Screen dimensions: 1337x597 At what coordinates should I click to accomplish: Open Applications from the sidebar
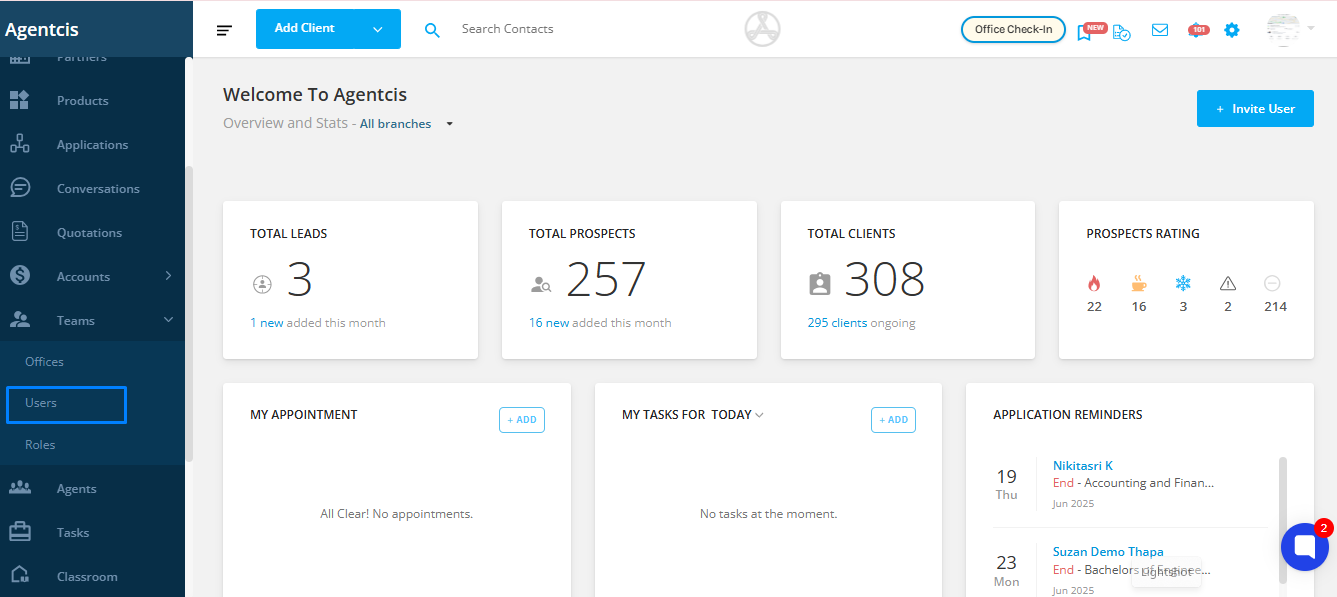(93, 145)
